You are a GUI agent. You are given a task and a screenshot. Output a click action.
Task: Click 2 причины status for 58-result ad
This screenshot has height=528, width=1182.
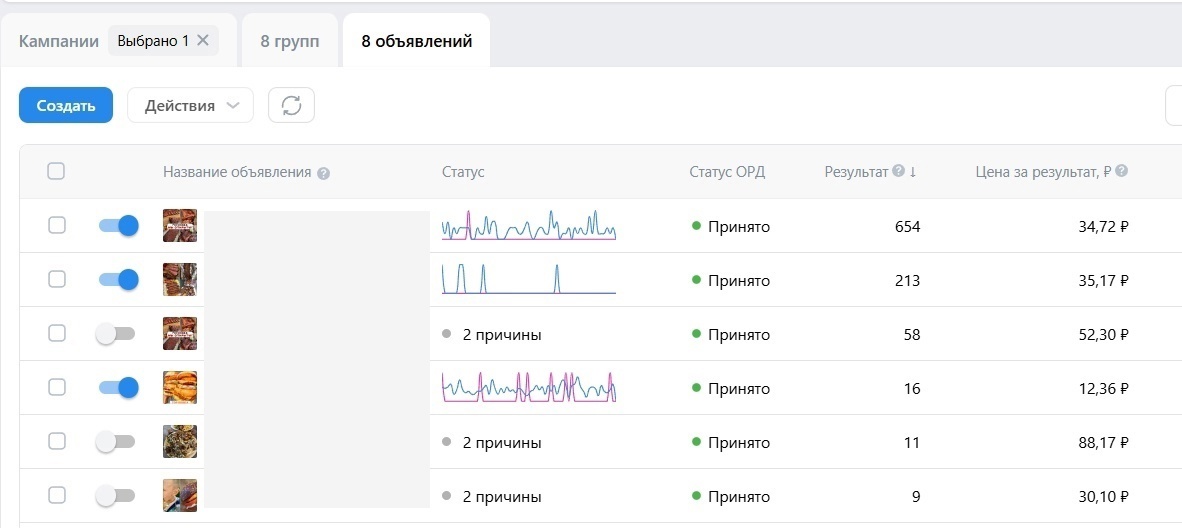[501, 334]
